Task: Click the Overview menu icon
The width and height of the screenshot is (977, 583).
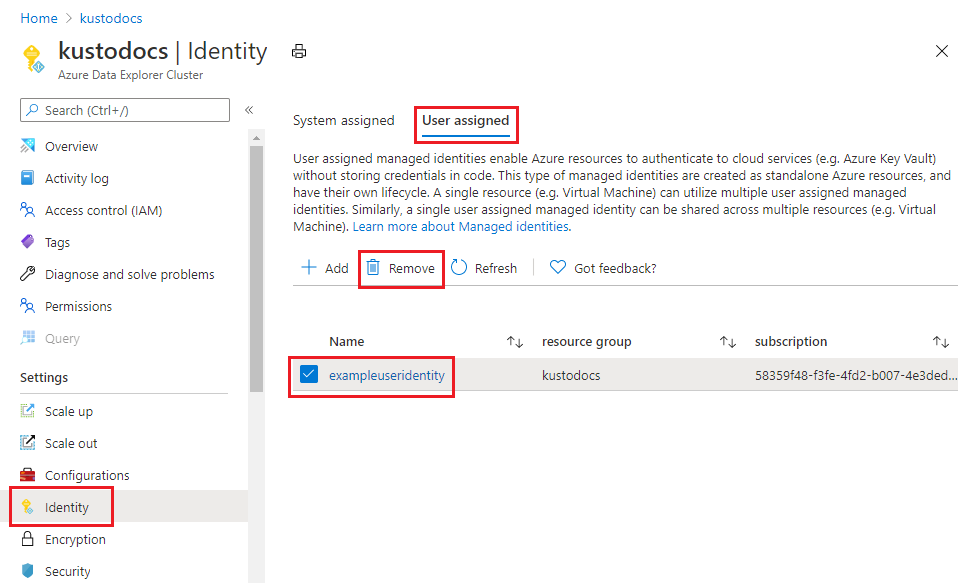Action: tap(27, 146)
